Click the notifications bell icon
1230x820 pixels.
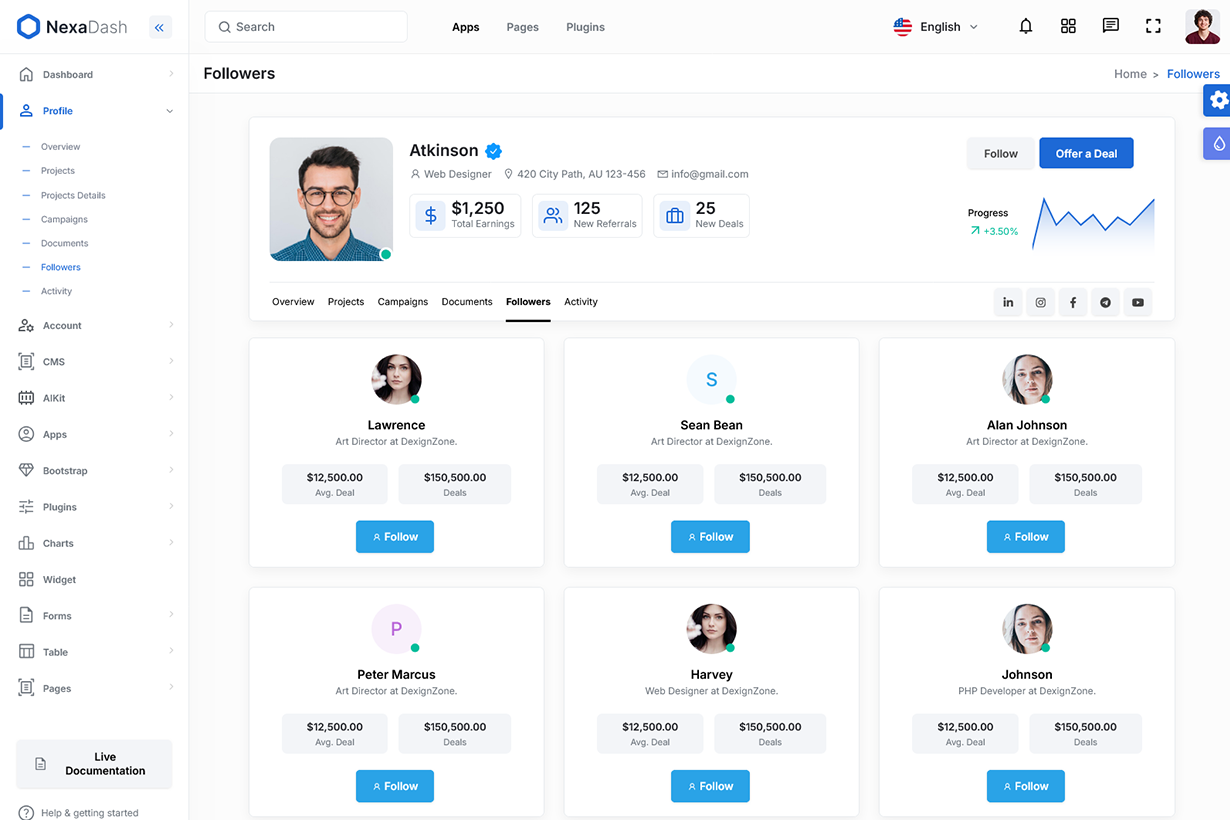(1025, 27)
